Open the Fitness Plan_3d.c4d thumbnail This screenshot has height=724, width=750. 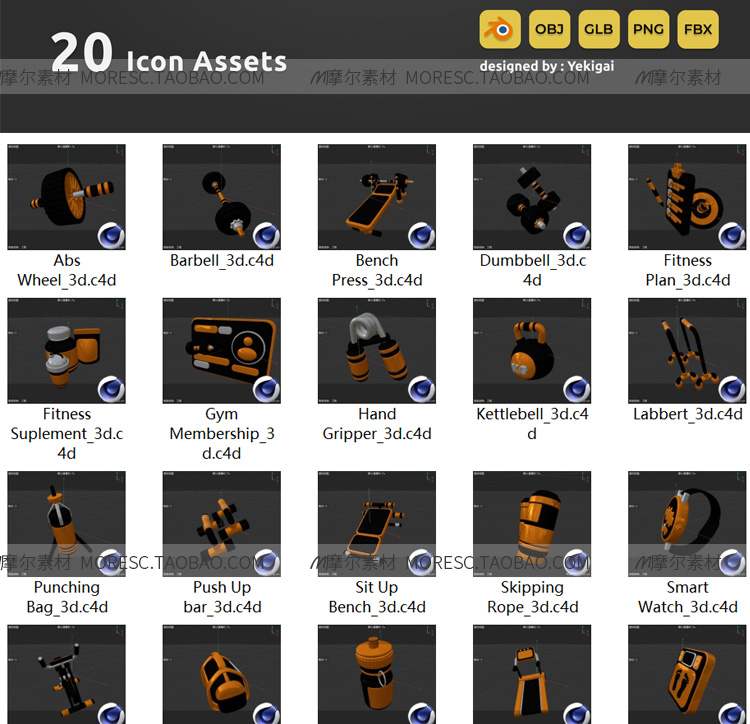coord(687,197)
